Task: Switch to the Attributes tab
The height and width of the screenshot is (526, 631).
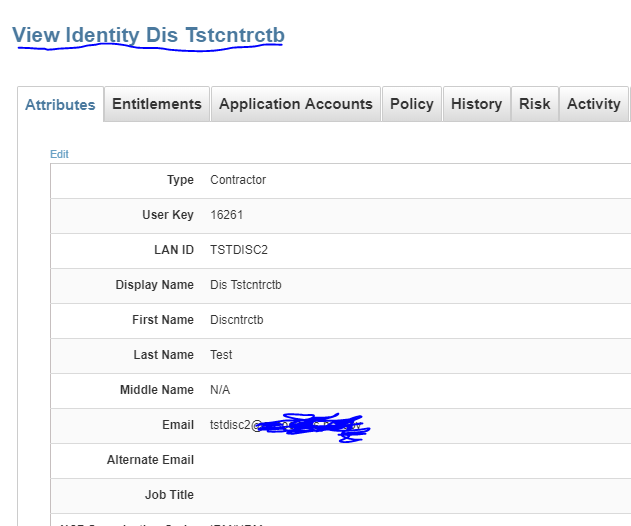Action: point(60,105)
